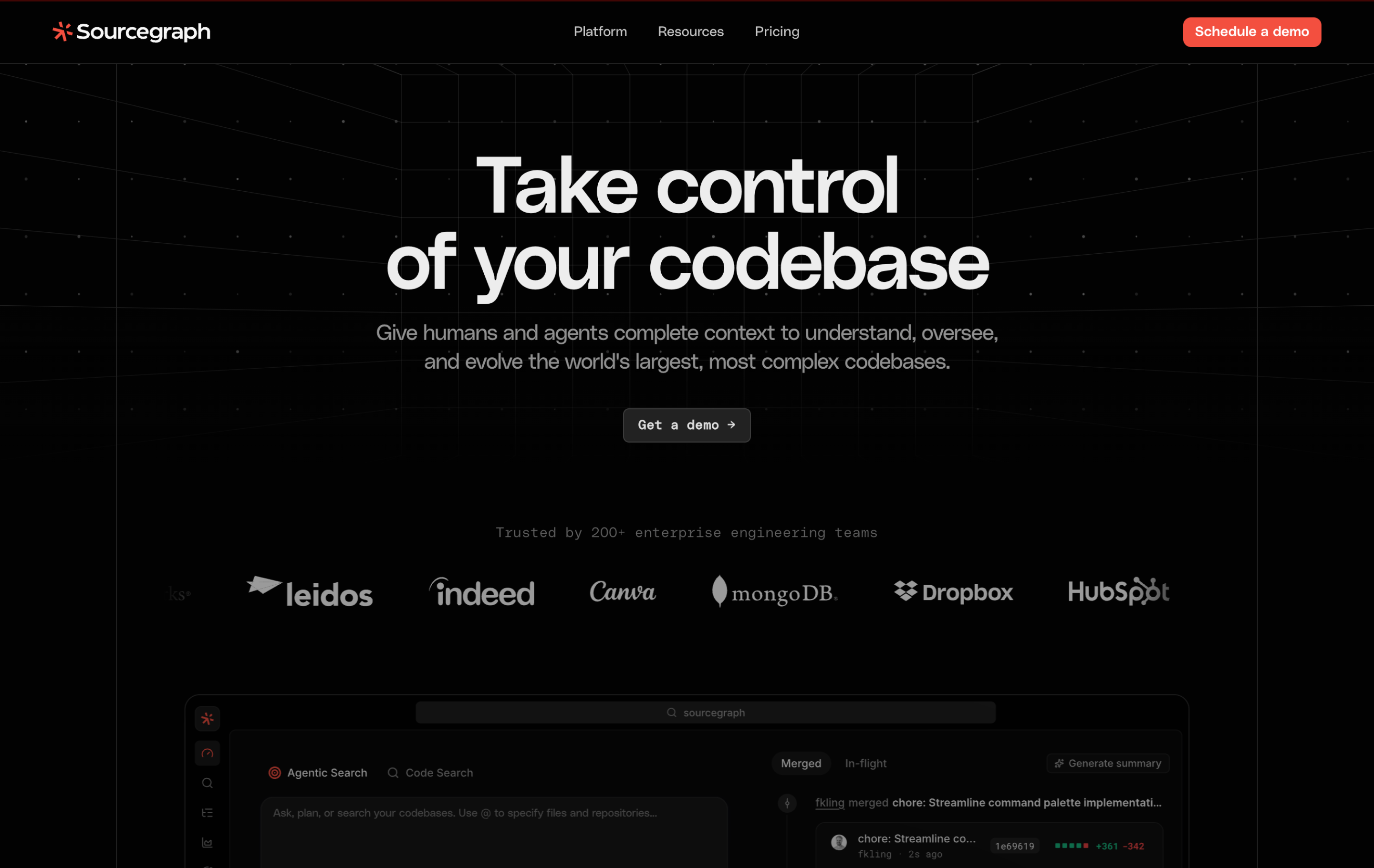Image resolution: width=1374 pixels, height=868 pixels.
Task: Click the Indeed logo
Action: 481,591
